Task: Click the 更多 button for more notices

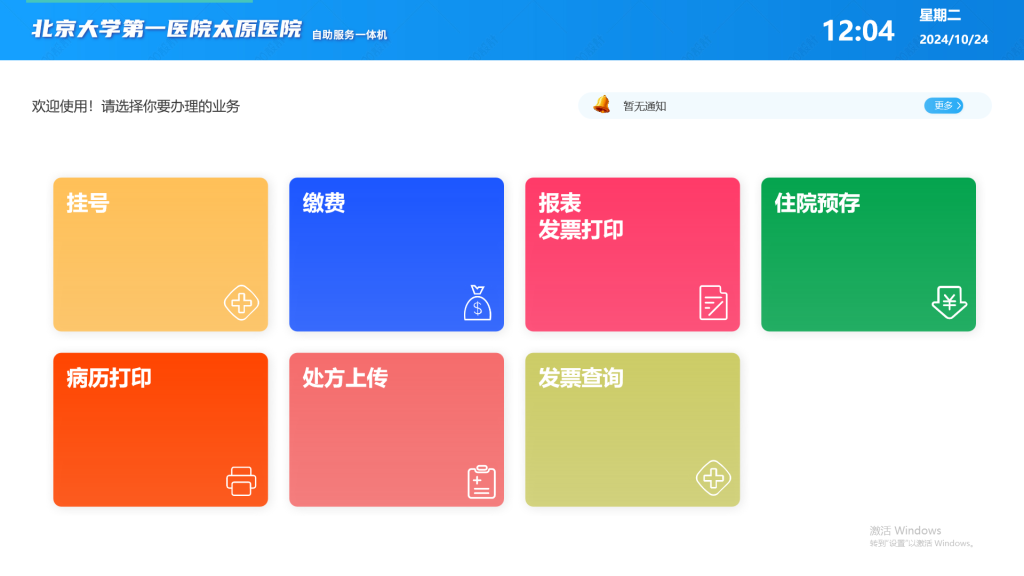Action: pos(944,105)
